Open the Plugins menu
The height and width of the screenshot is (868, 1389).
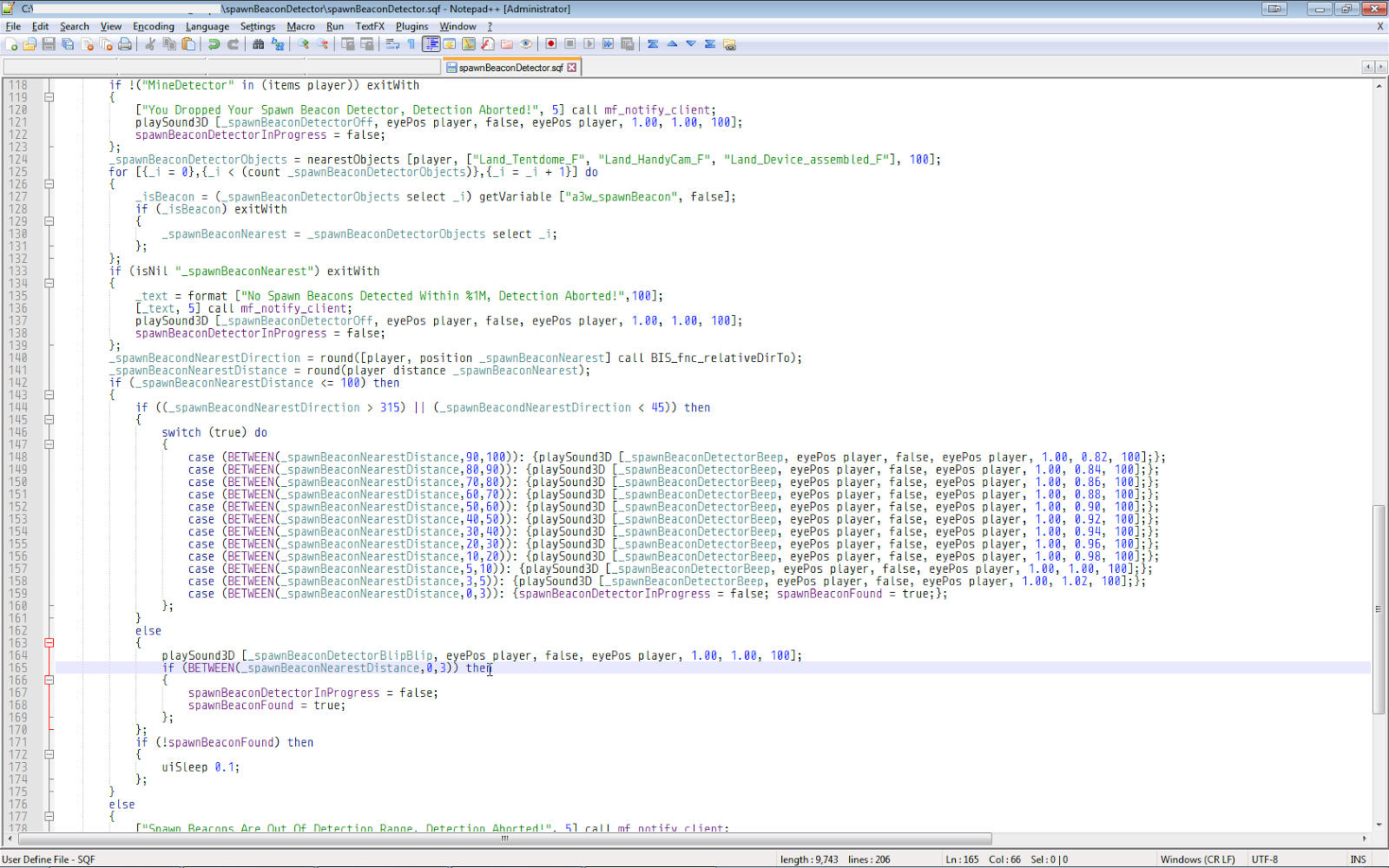[x=412, y=27]
